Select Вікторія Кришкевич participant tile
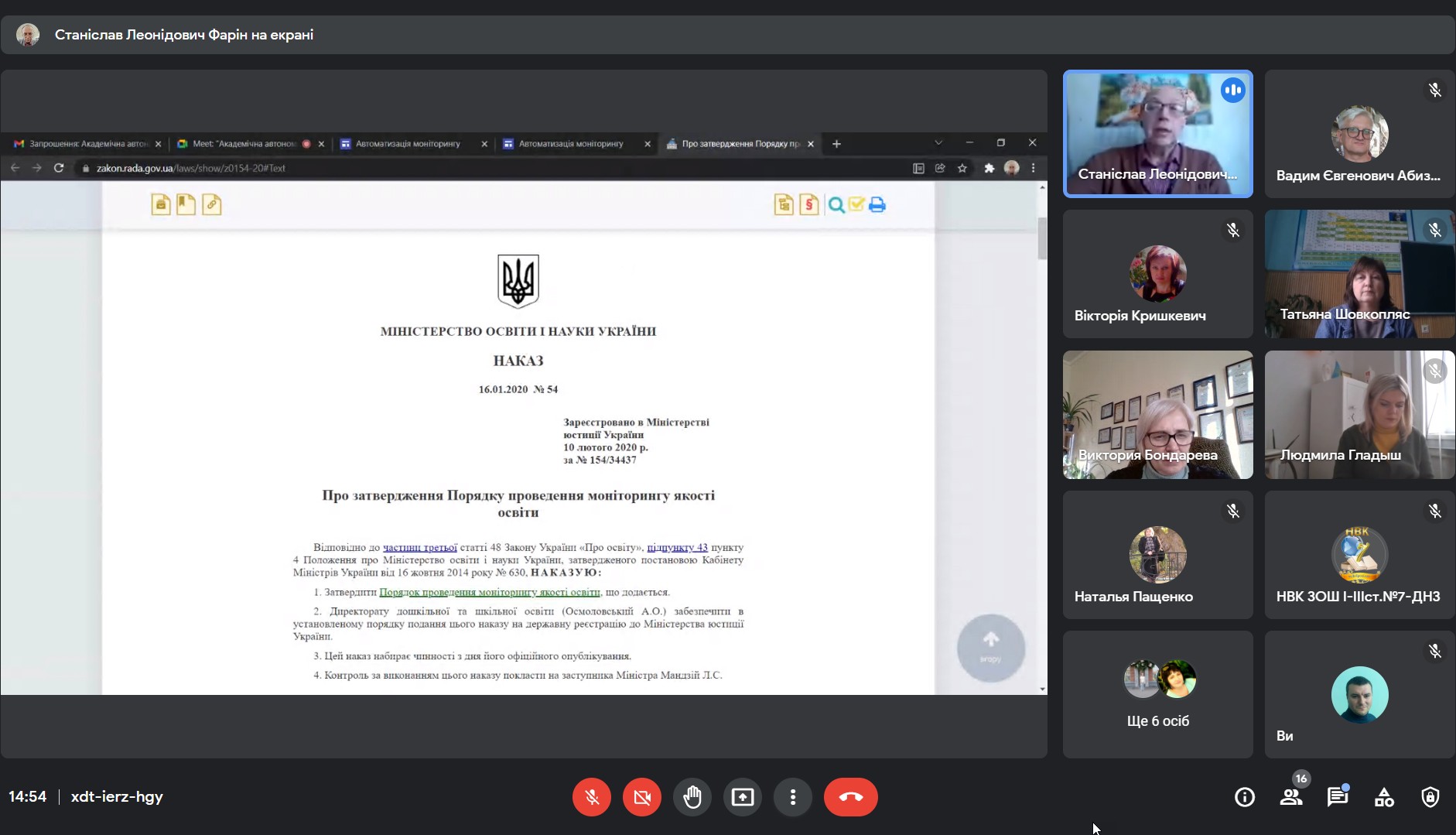 [1158, 274]
